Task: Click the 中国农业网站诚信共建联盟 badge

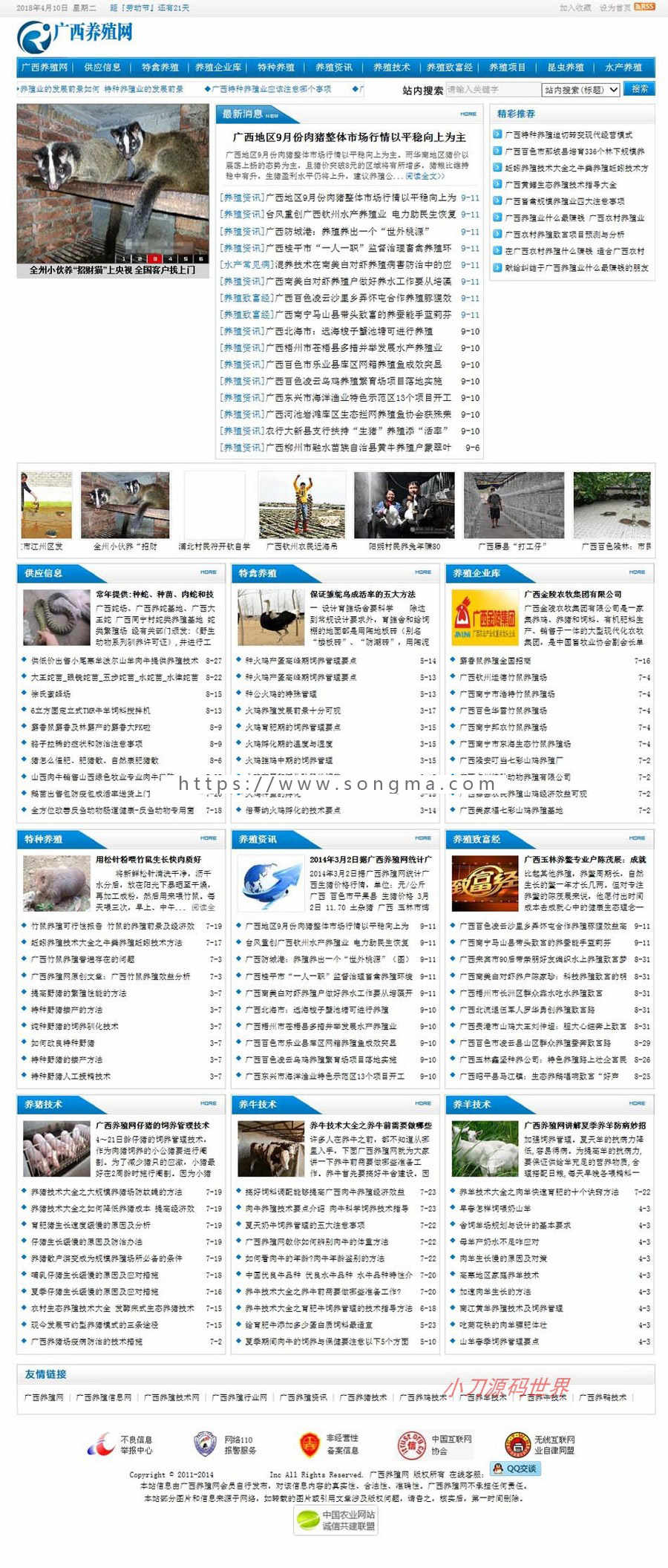Action: [x=336, y=1520]
